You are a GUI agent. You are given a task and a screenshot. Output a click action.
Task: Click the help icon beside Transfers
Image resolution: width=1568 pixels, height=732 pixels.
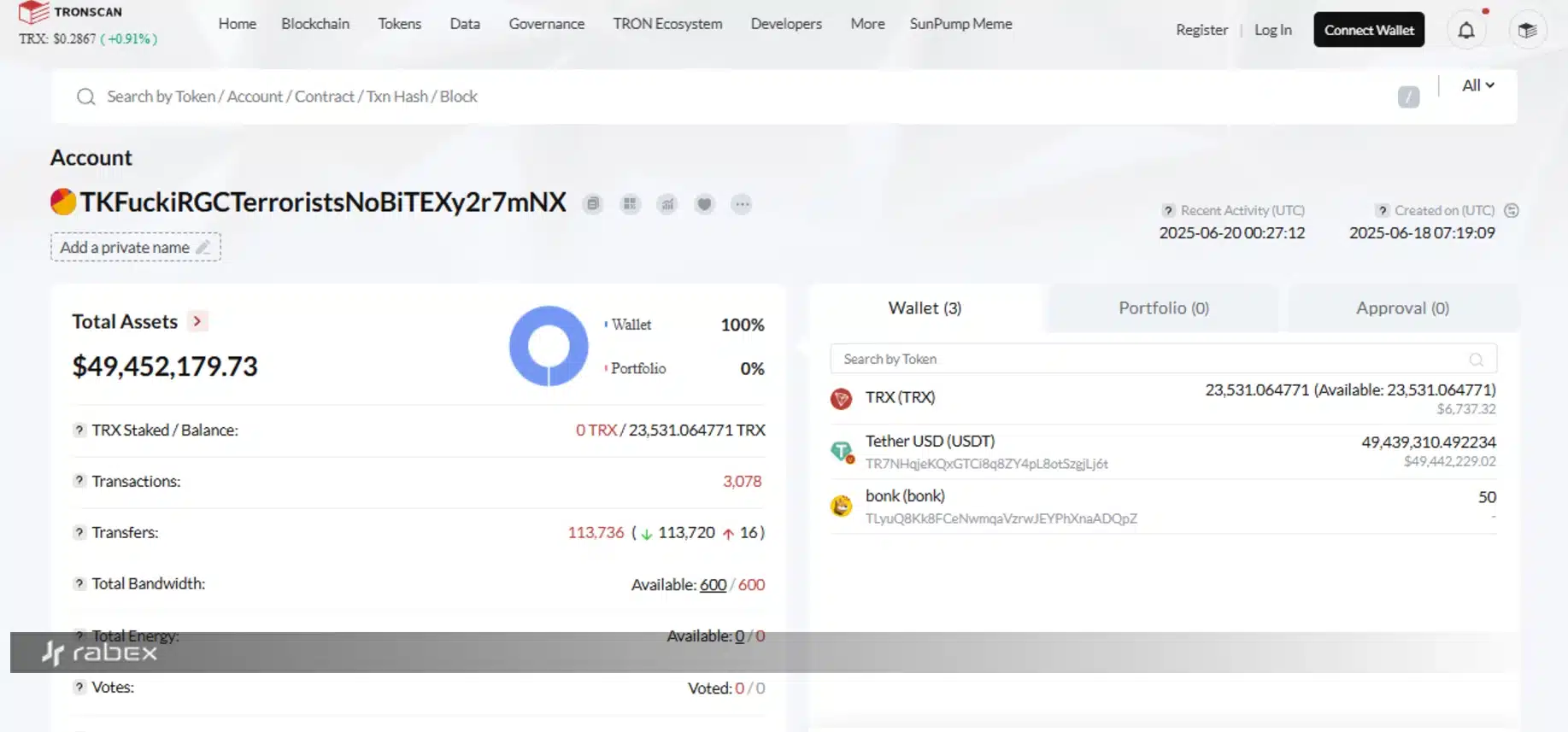click(79, 532)
